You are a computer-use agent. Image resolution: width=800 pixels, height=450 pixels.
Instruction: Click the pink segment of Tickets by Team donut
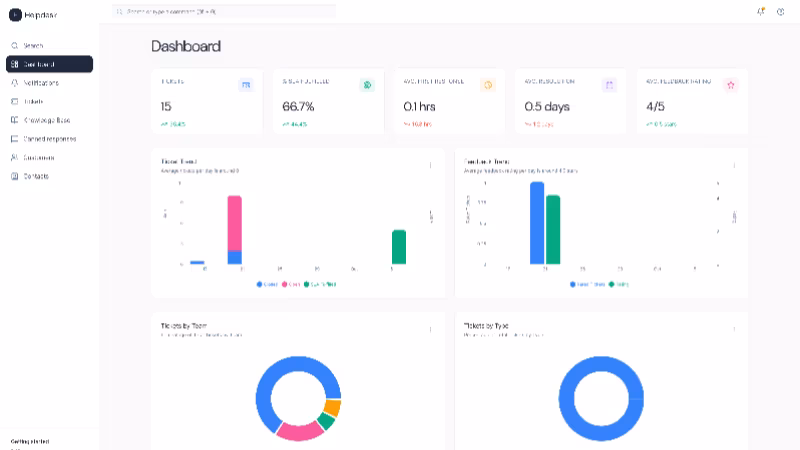pos(299,432)
